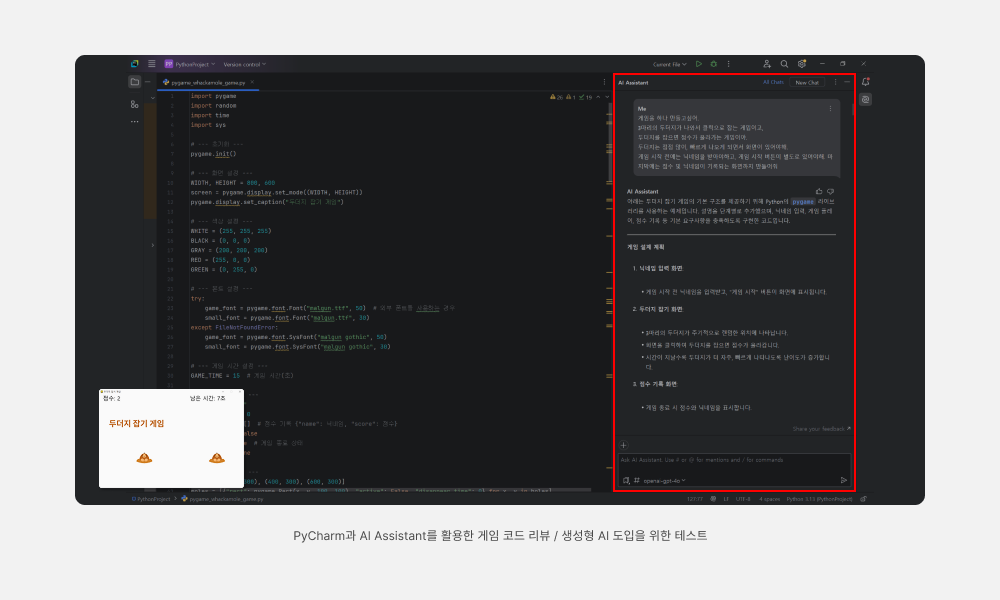The image size is (1000, 600).
Task: Open IDE settings gear icon
Action: (x=801, y=64)
